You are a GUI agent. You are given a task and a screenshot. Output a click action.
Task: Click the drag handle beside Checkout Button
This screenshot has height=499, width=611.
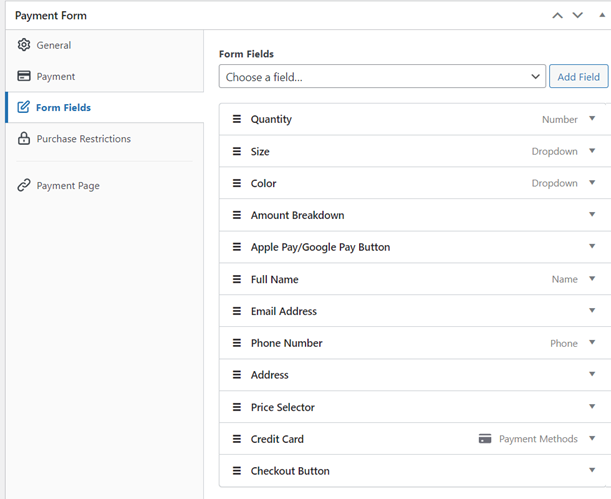[x=237, y=471]
